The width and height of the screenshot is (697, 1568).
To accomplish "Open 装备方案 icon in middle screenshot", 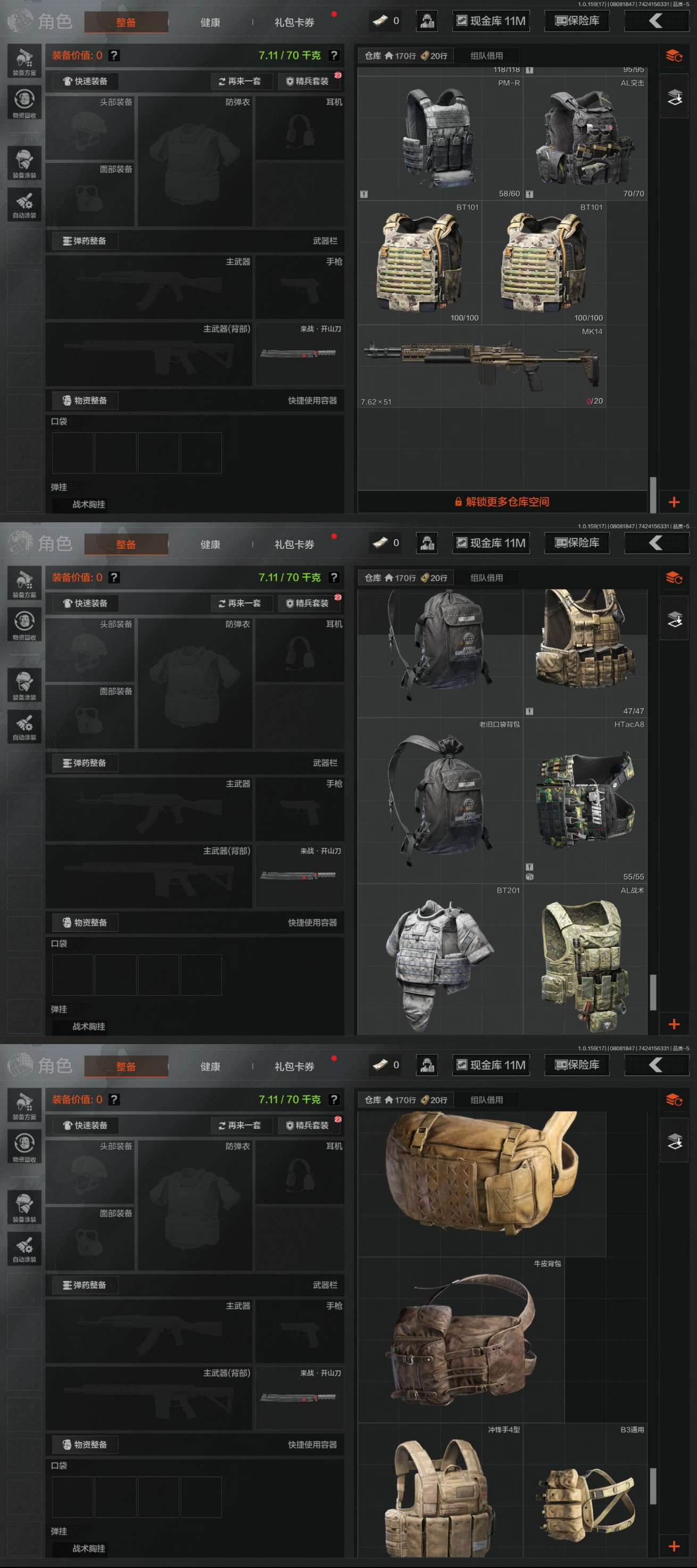I will (24, 583).
